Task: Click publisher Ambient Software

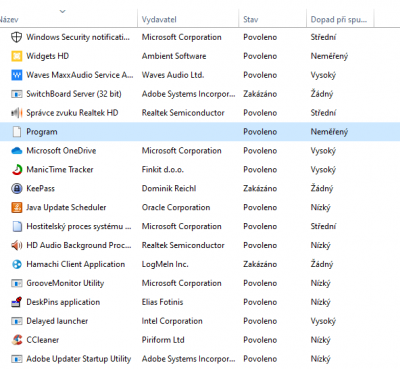Action: click(174, 56)
